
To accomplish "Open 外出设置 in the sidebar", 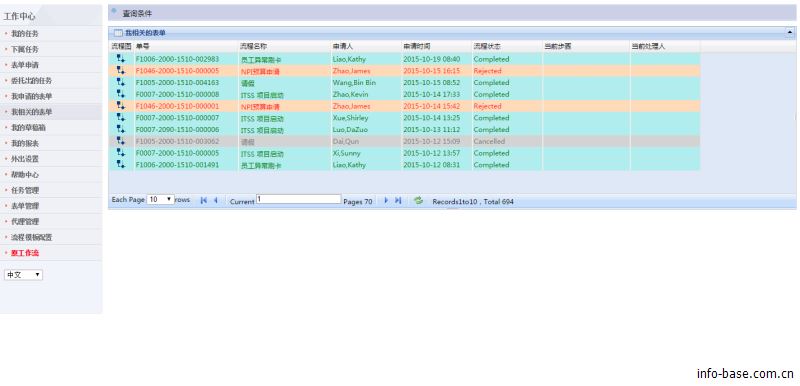I will pos(24,159).
